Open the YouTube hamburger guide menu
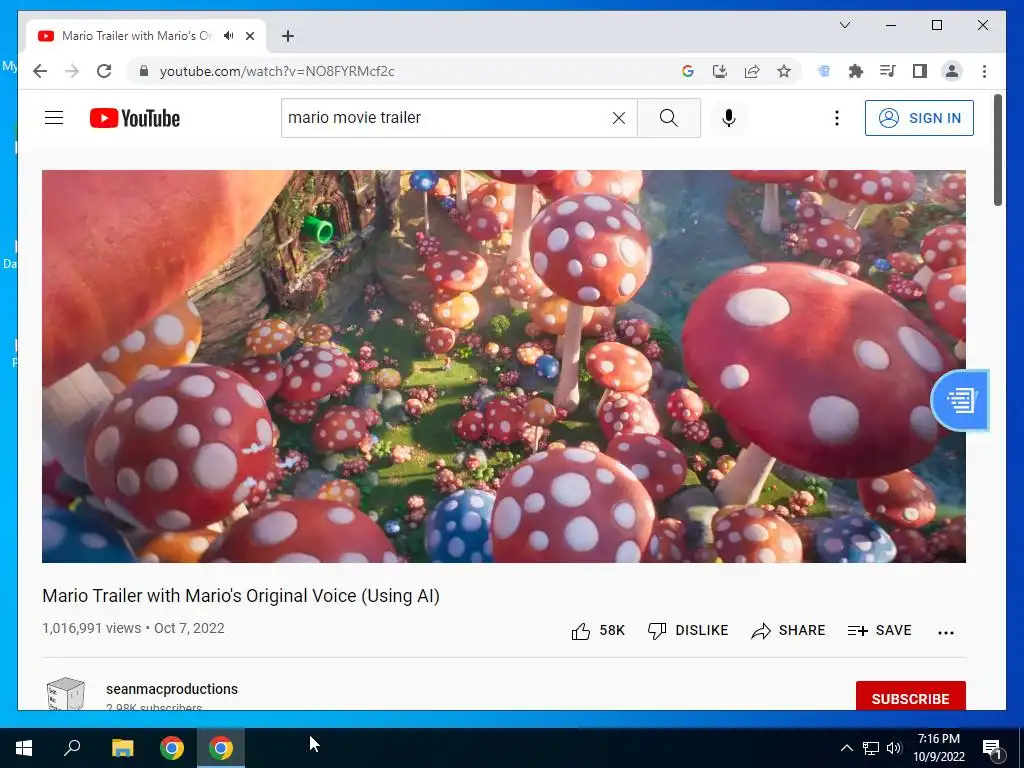The height and width of the screenshot is (768, 1024). (54, 118)
